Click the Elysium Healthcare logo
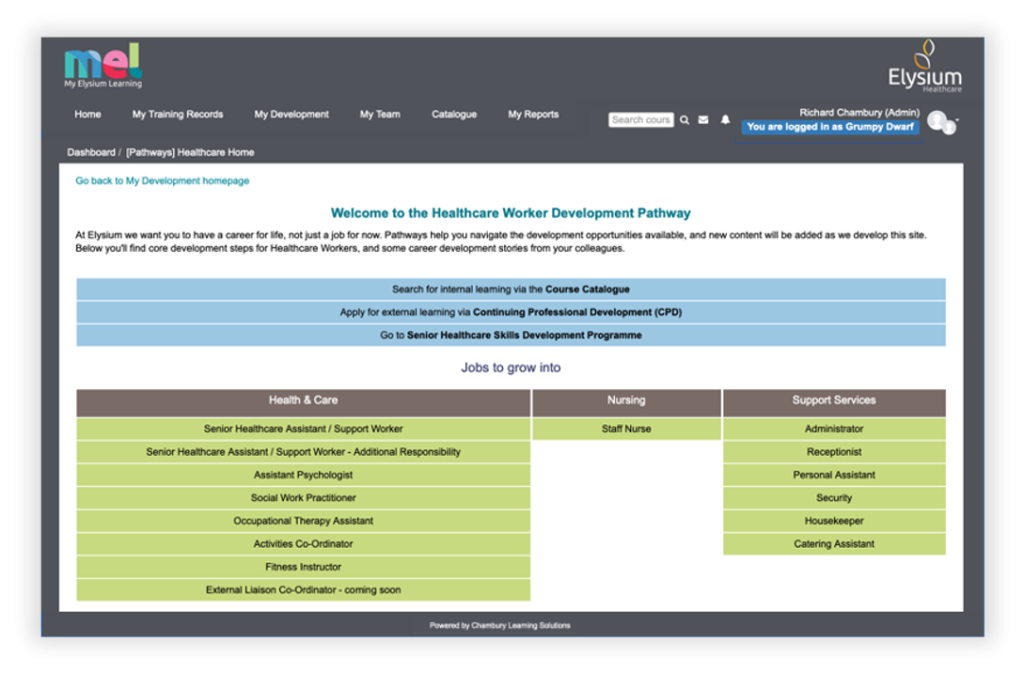 [924, 68]
